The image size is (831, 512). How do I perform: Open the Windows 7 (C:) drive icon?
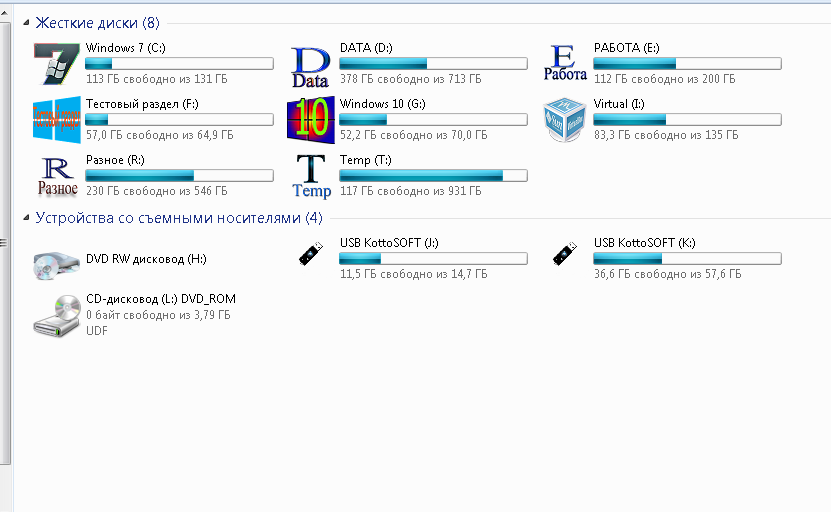[56, 63]
